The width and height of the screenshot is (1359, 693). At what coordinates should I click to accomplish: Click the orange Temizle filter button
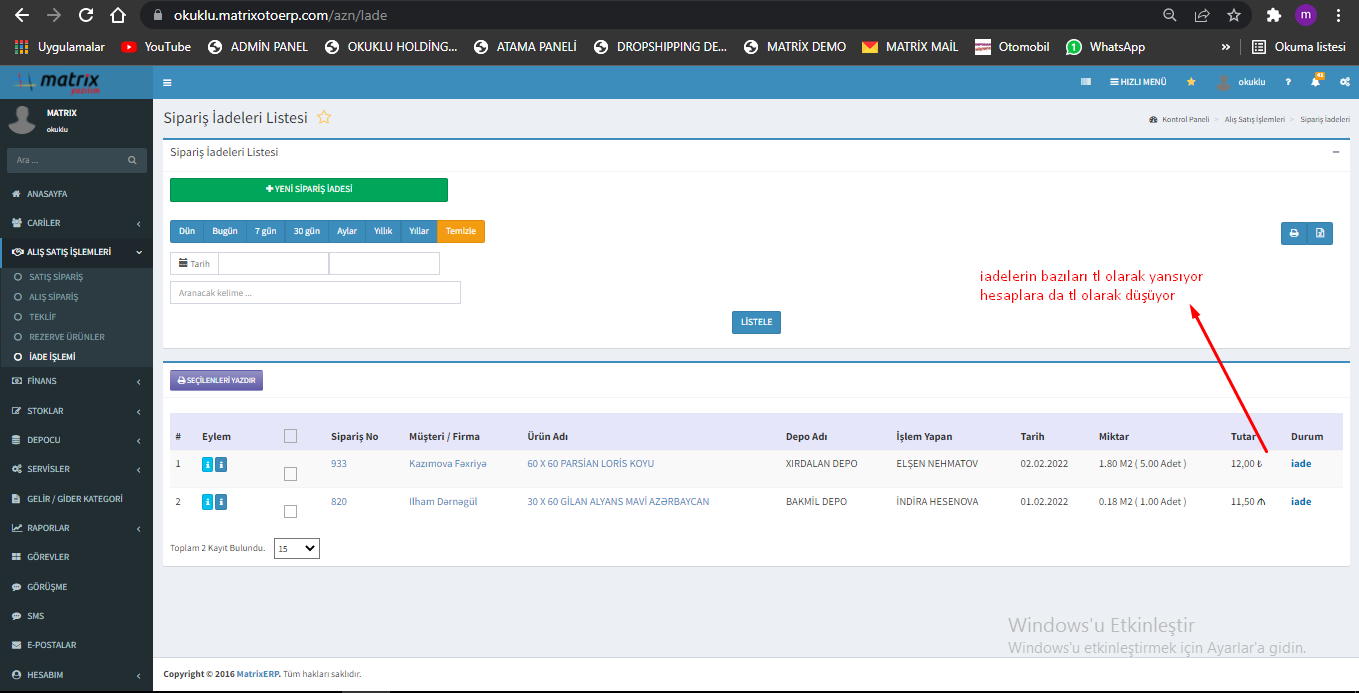(x=461, y=231)
